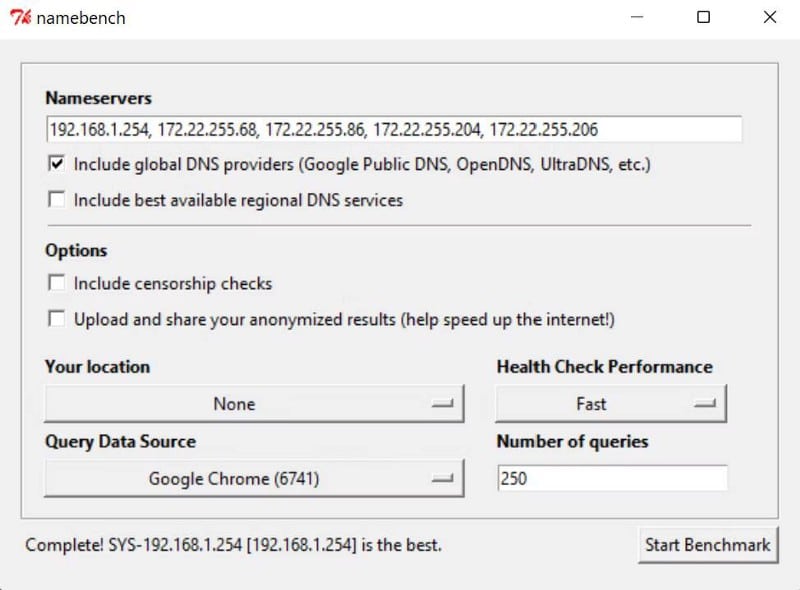Enable "Include censorship checks"
The width and height of the screenshot is (800, 590).
click(x=57, y=283)
